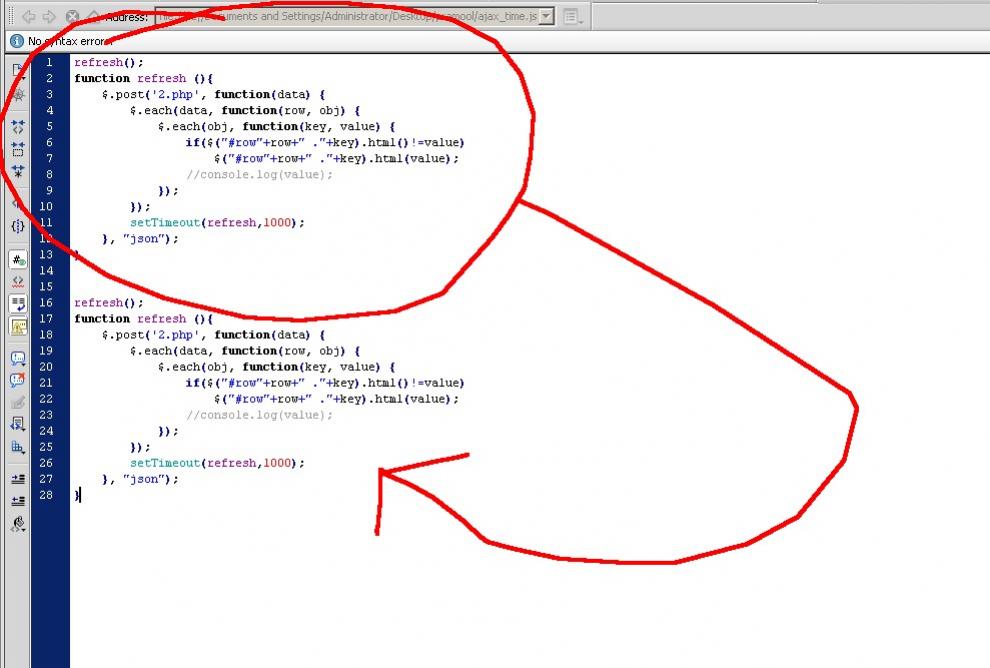Click the Indent Code icon
The image size is (990, 668).
pos(18,479)
